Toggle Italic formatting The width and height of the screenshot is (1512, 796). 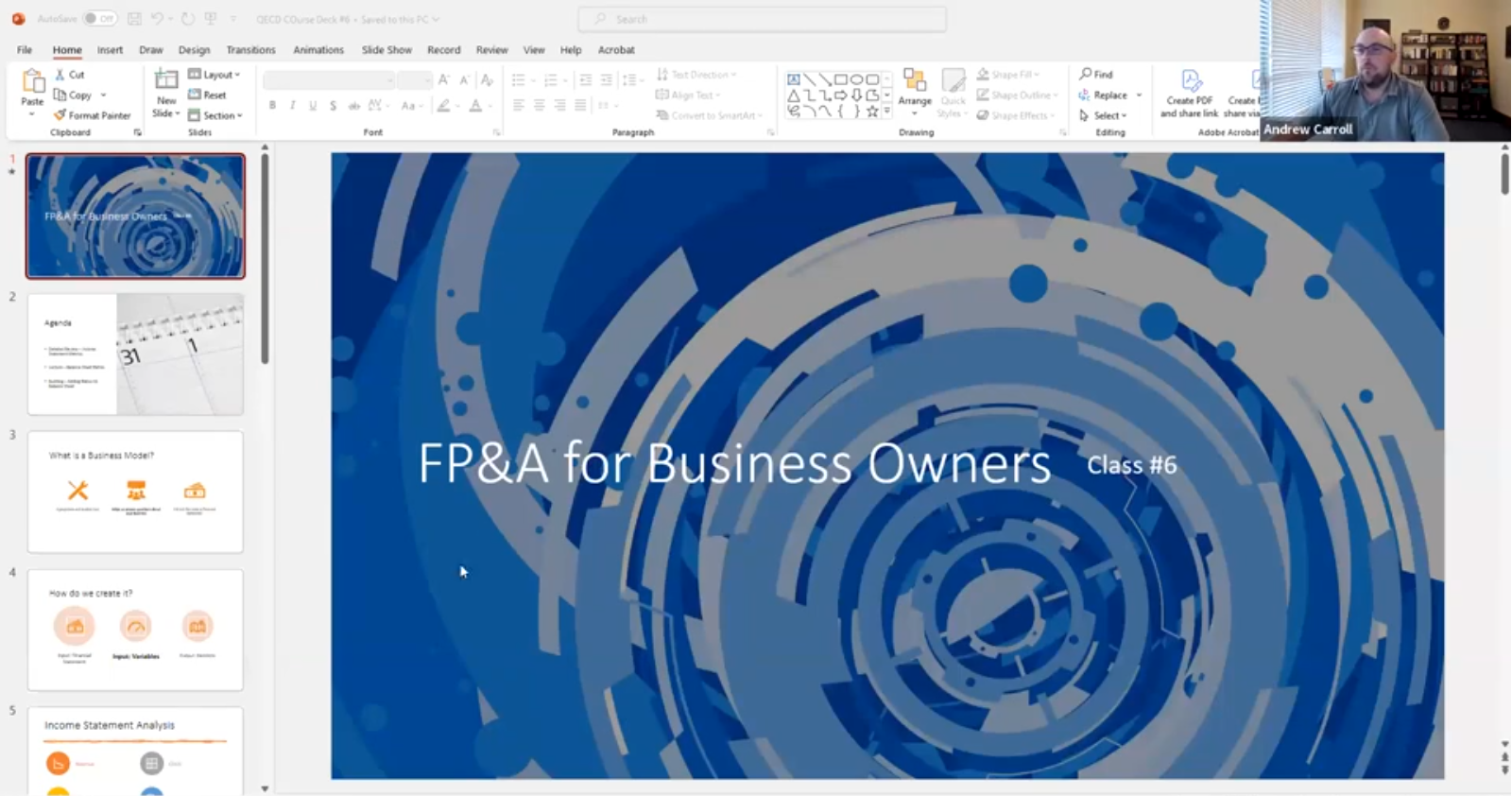(293, 106)
